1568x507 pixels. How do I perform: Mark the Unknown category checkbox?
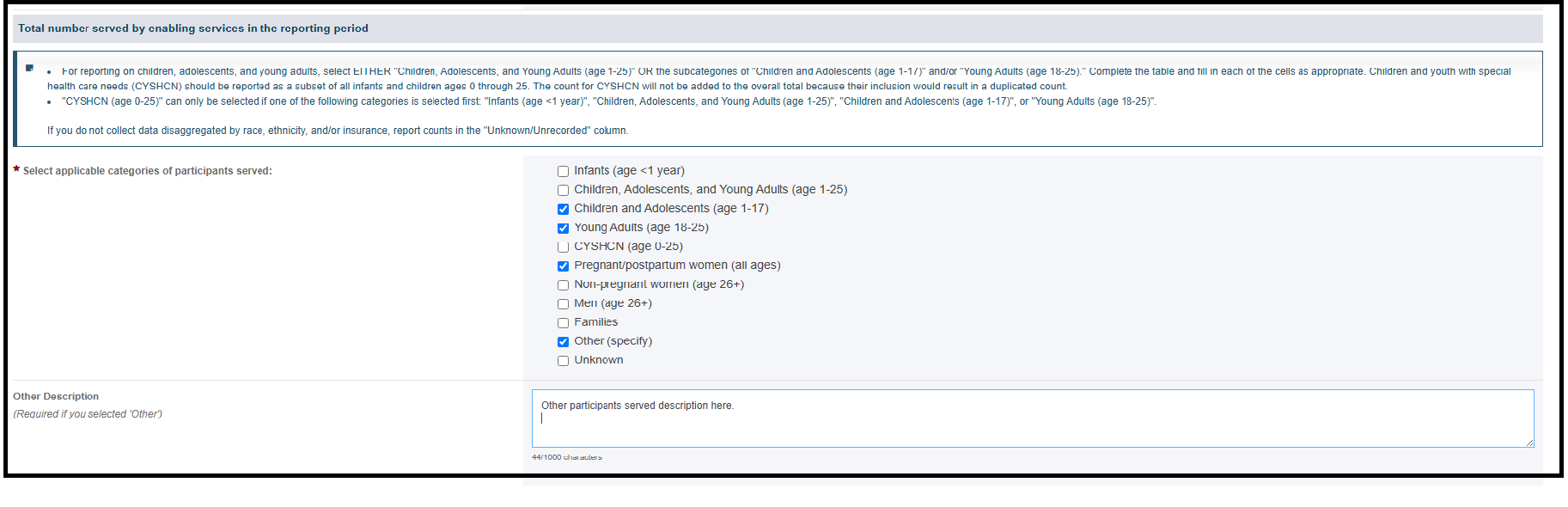click(563, 360)
